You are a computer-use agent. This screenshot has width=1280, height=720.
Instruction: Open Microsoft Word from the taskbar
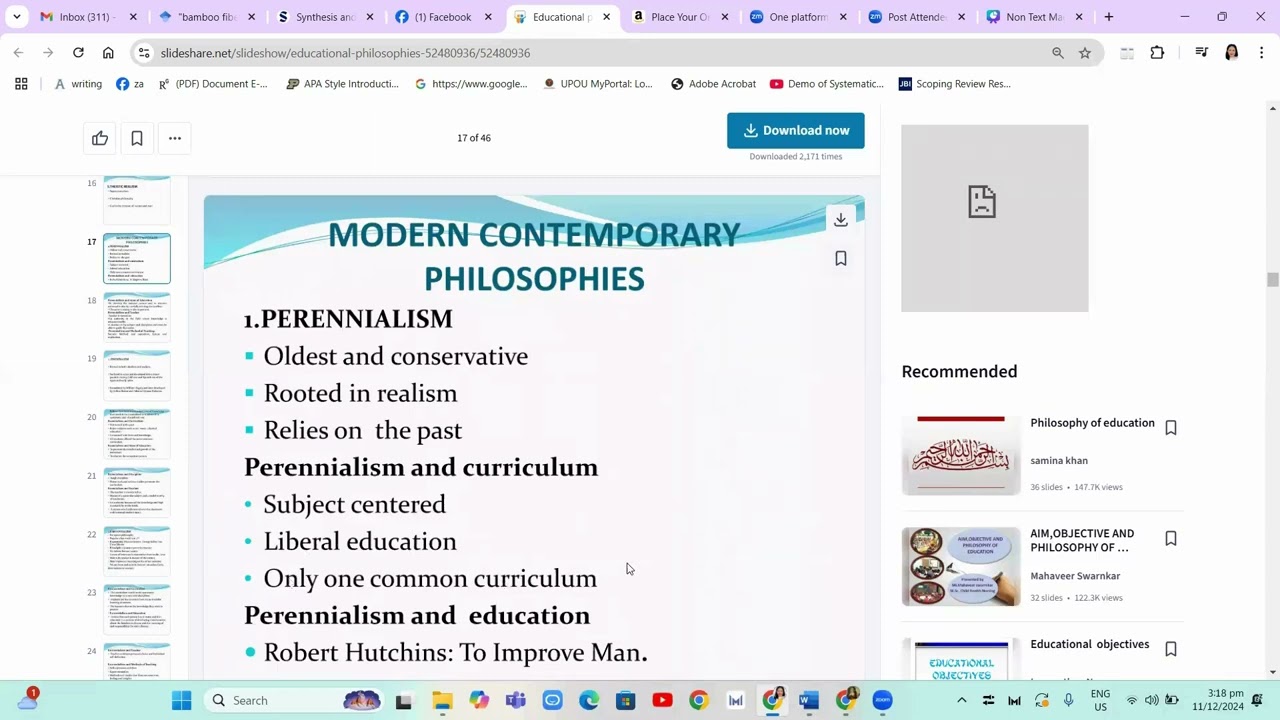[x=809, y=700]
